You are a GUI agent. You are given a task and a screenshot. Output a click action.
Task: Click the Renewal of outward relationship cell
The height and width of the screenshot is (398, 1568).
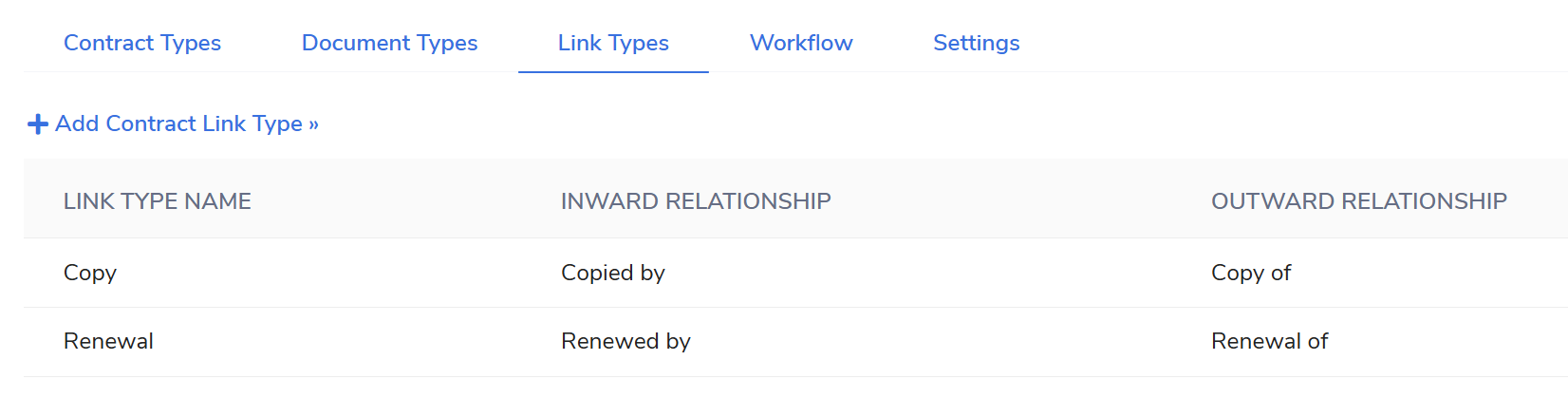(x=1269, y=341)
